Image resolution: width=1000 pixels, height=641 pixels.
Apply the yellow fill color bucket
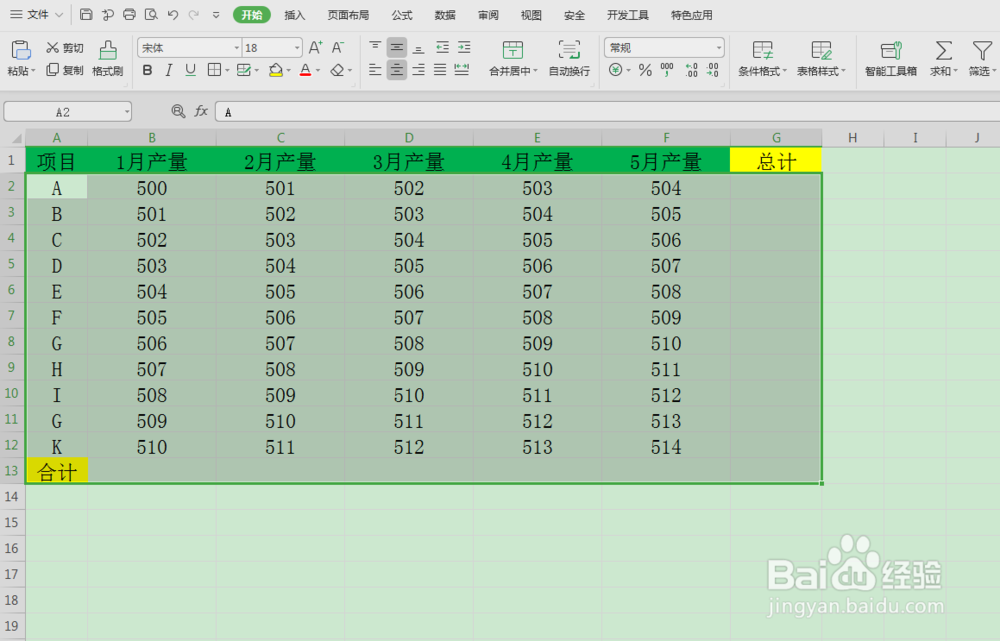(276, 70)
